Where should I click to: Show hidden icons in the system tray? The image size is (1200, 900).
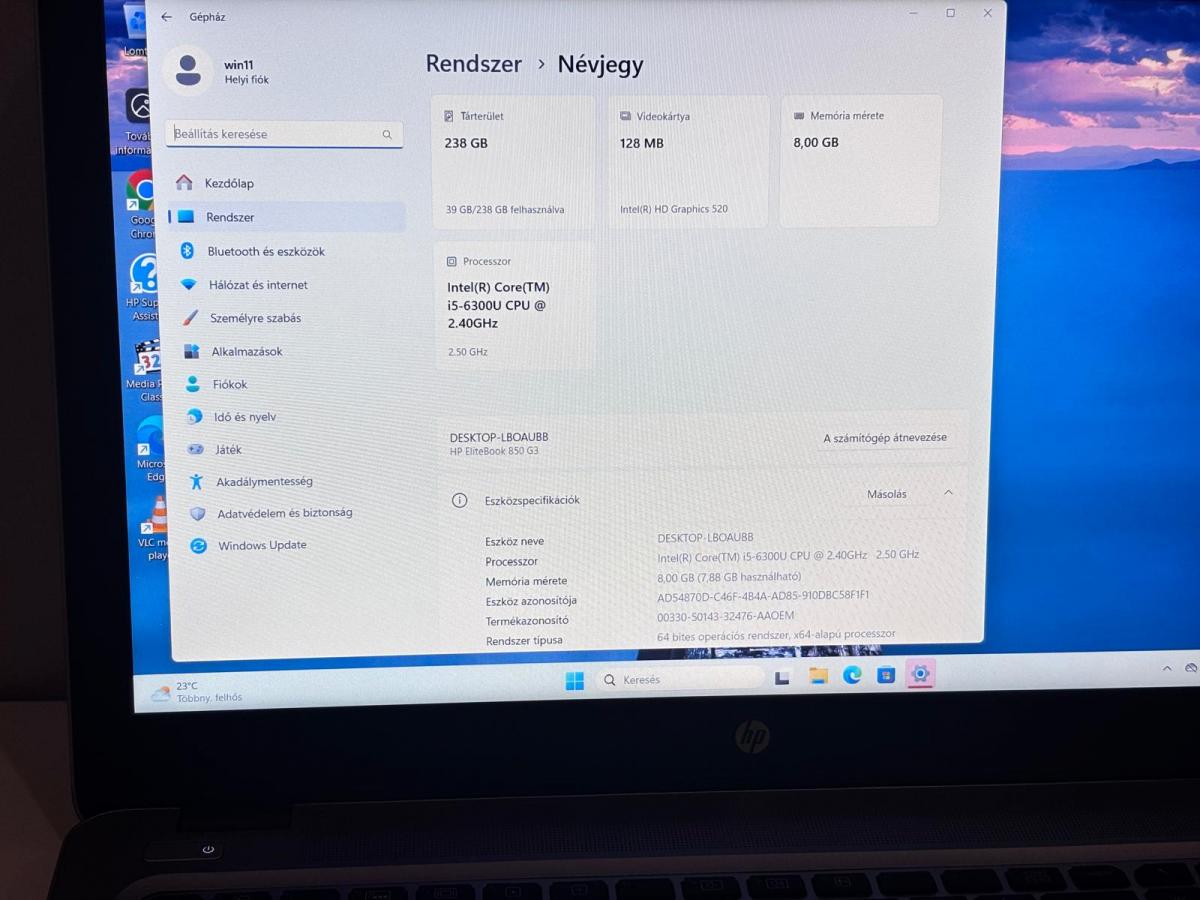coord(1166,668)
